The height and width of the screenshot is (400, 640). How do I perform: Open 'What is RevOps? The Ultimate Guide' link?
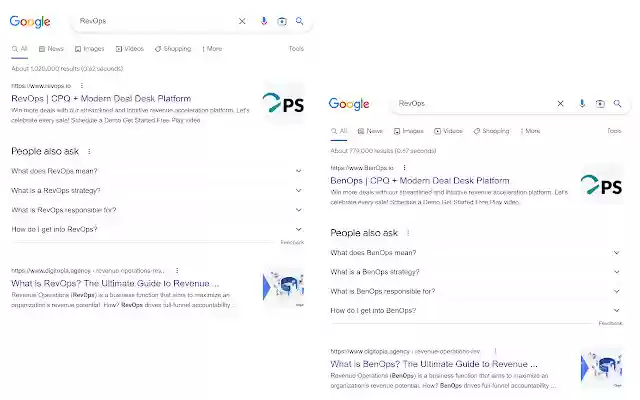click(x=115, y=284)
